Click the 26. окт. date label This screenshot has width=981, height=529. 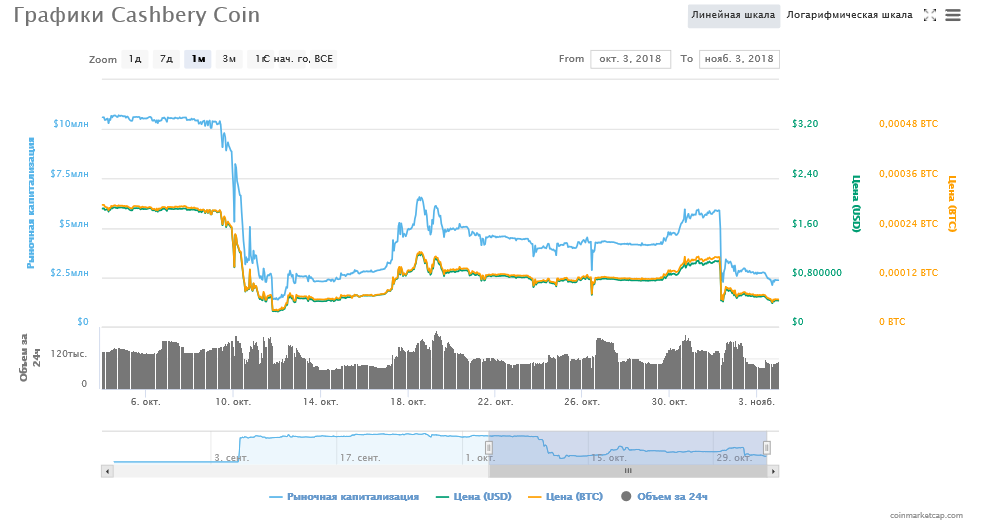point(582,401)
